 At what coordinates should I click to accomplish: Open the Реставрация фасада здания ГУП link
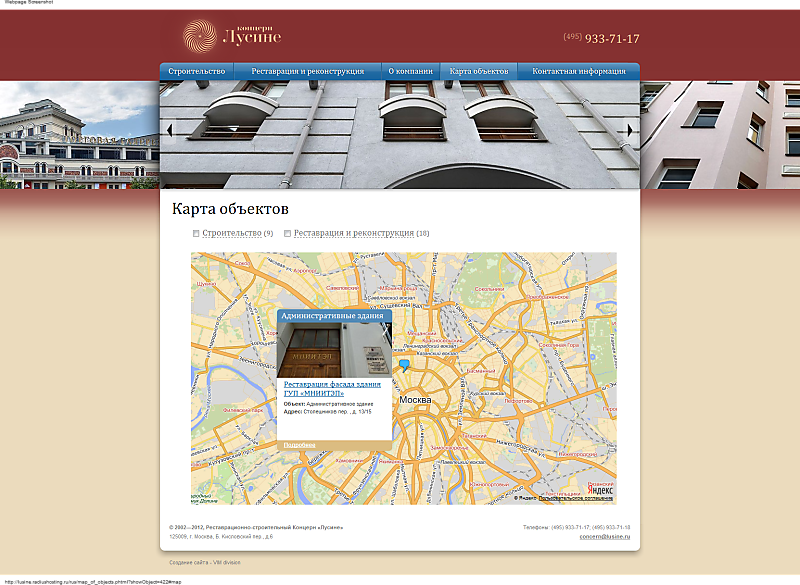[x=332, y=389]
